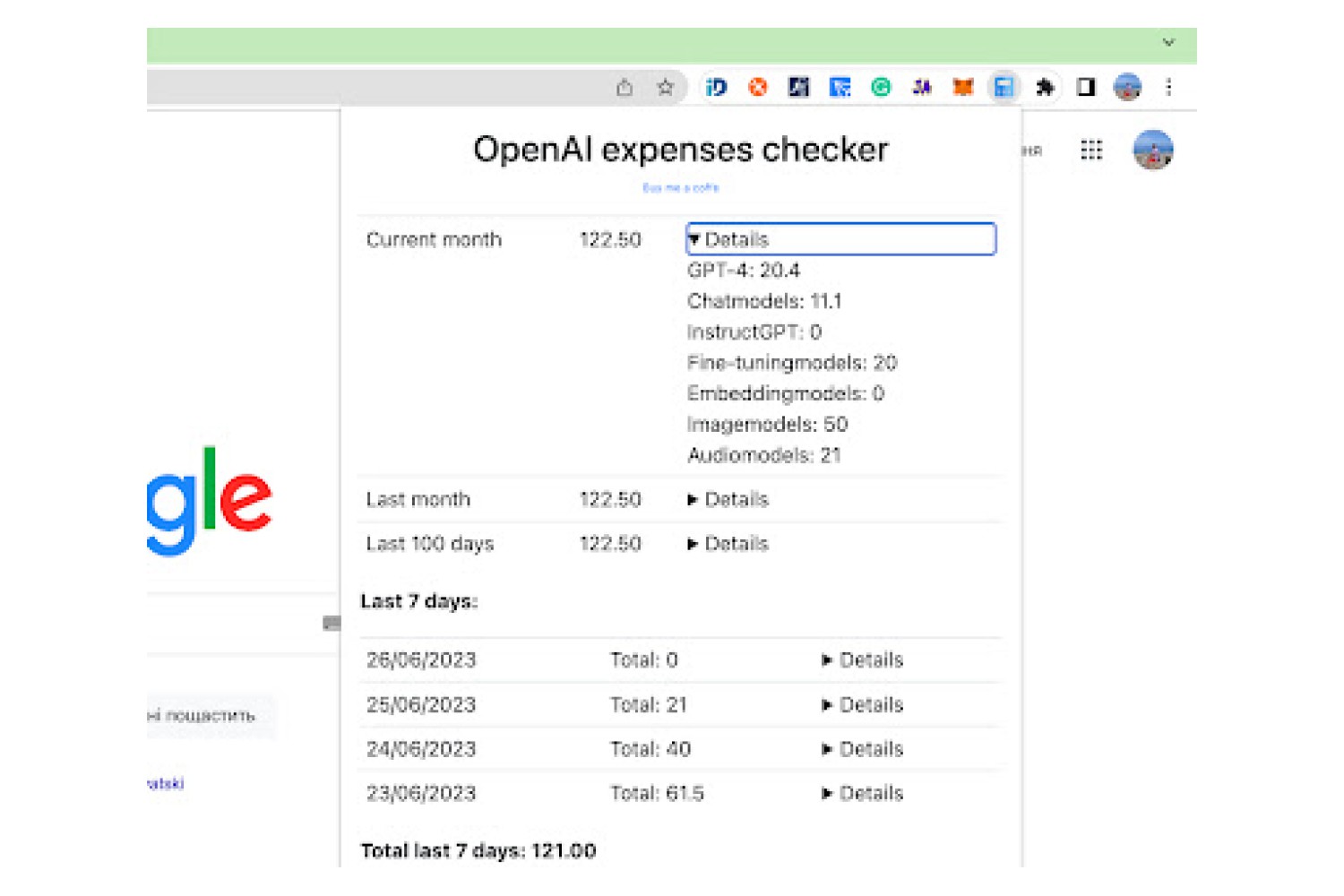Open the Chrome profile avatar in toolbar
This screenshot has width=1344, height=896.
tap(1127, 87)
